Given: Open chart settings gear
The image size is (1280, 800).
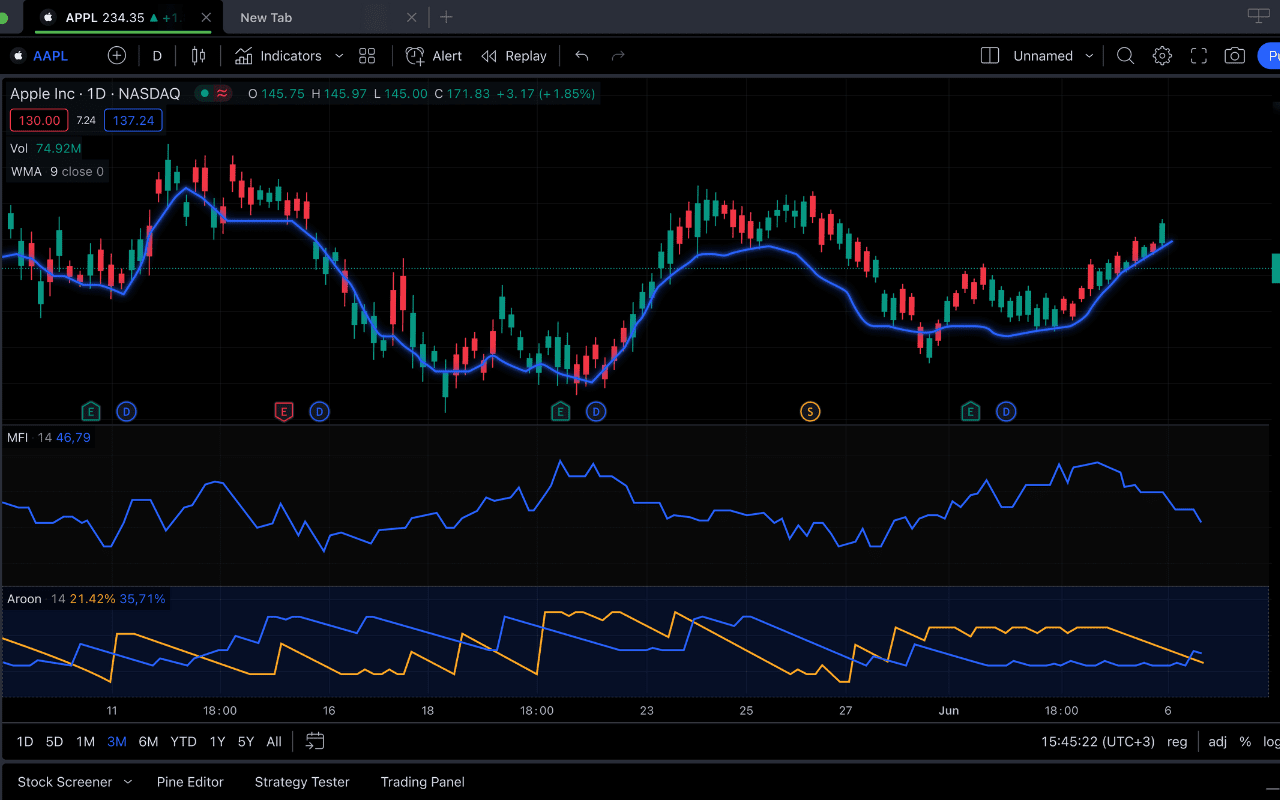Looking at the screenshot, I should [1162, 56].
